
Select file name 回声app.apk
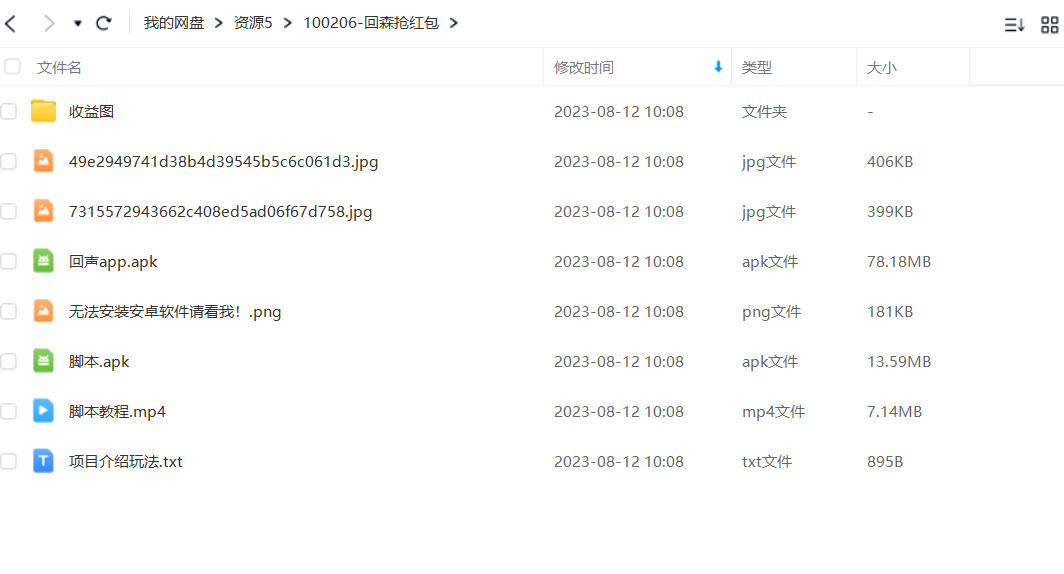[x=113, y=262]
